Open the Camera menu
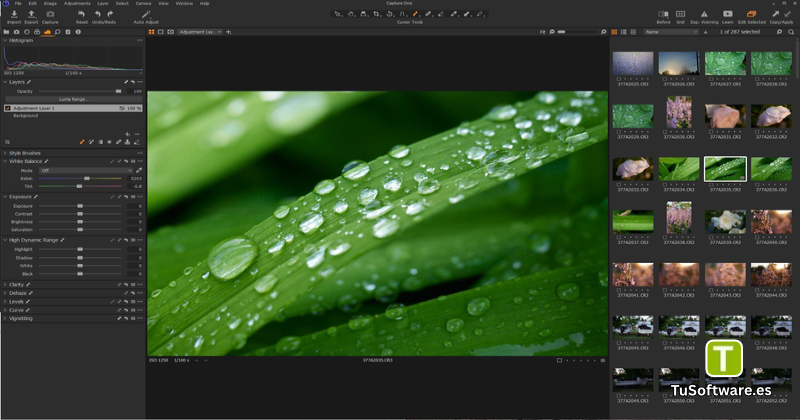This screenshot has height=420, width=800. 143,3
